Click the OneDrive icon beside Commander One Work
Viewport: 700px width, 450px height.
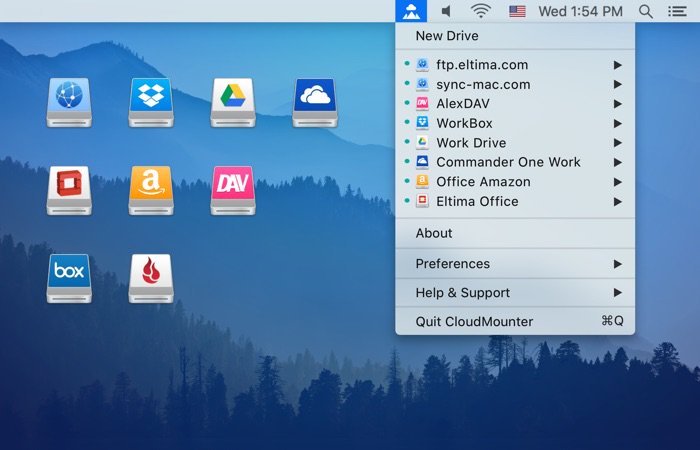pos(422,162)
